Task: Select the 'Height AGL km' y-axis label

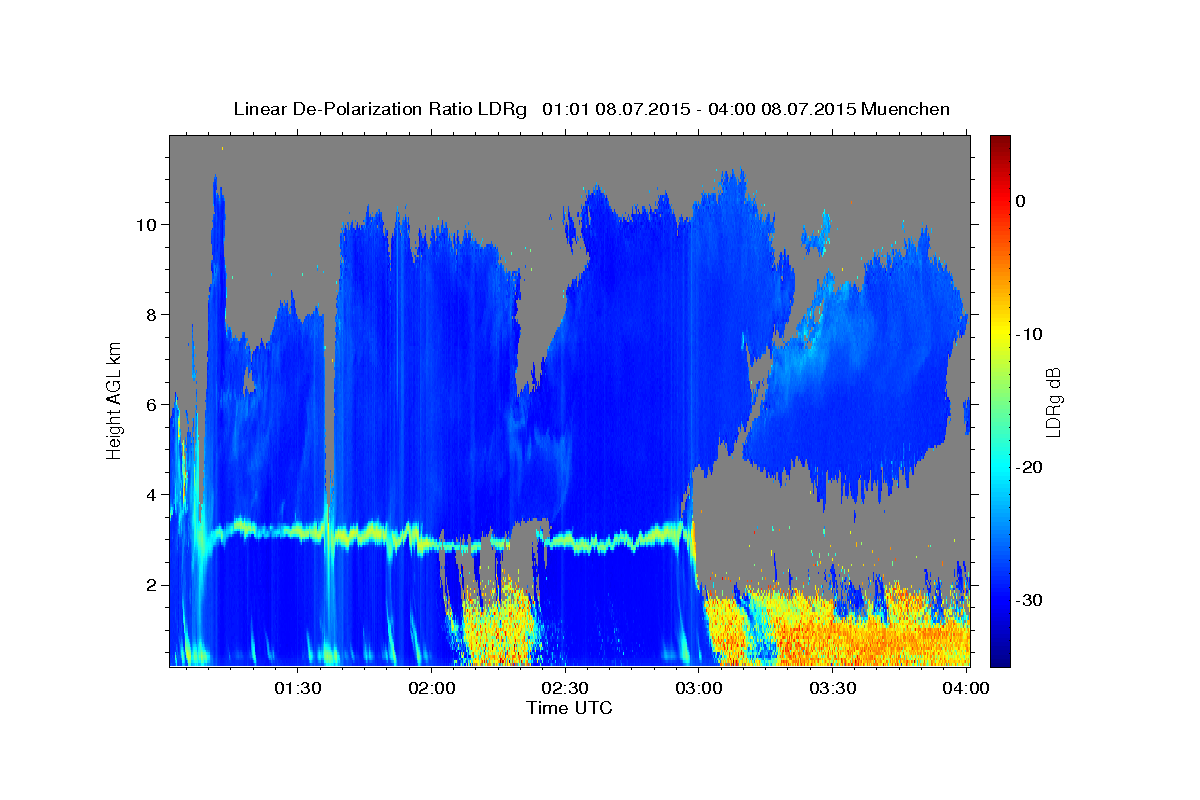Action: click(115, 400)
